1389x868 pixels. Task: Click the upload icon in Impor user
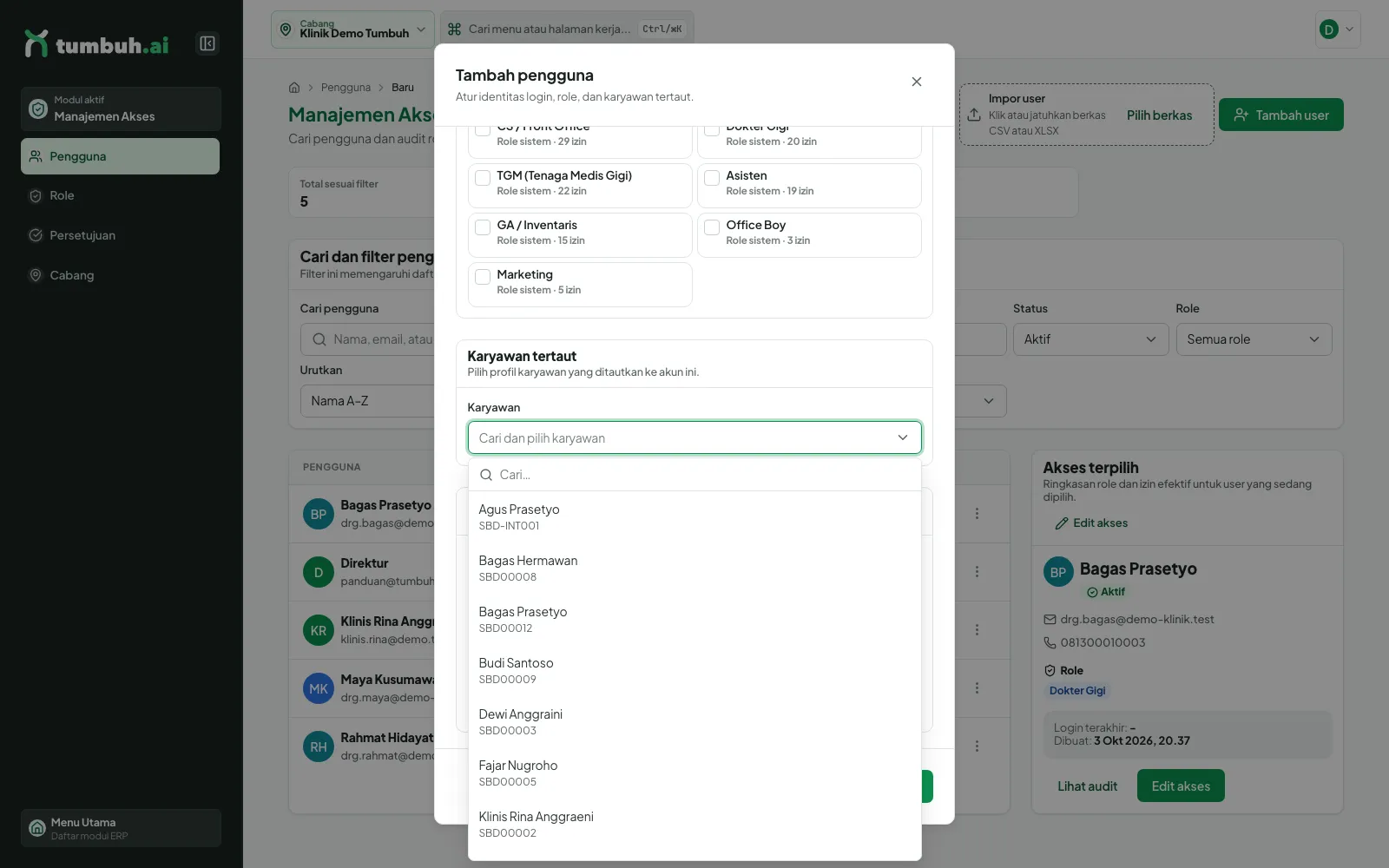(974, 115)
